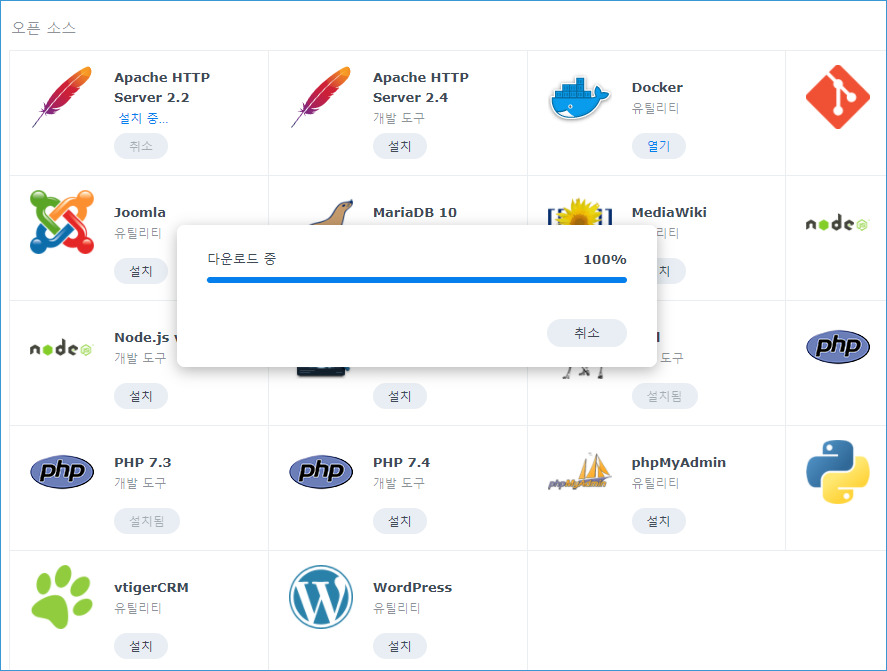Open Docker with the 열기 button
The width and height of the screenshot is (887, 671).
coord(658,146)
